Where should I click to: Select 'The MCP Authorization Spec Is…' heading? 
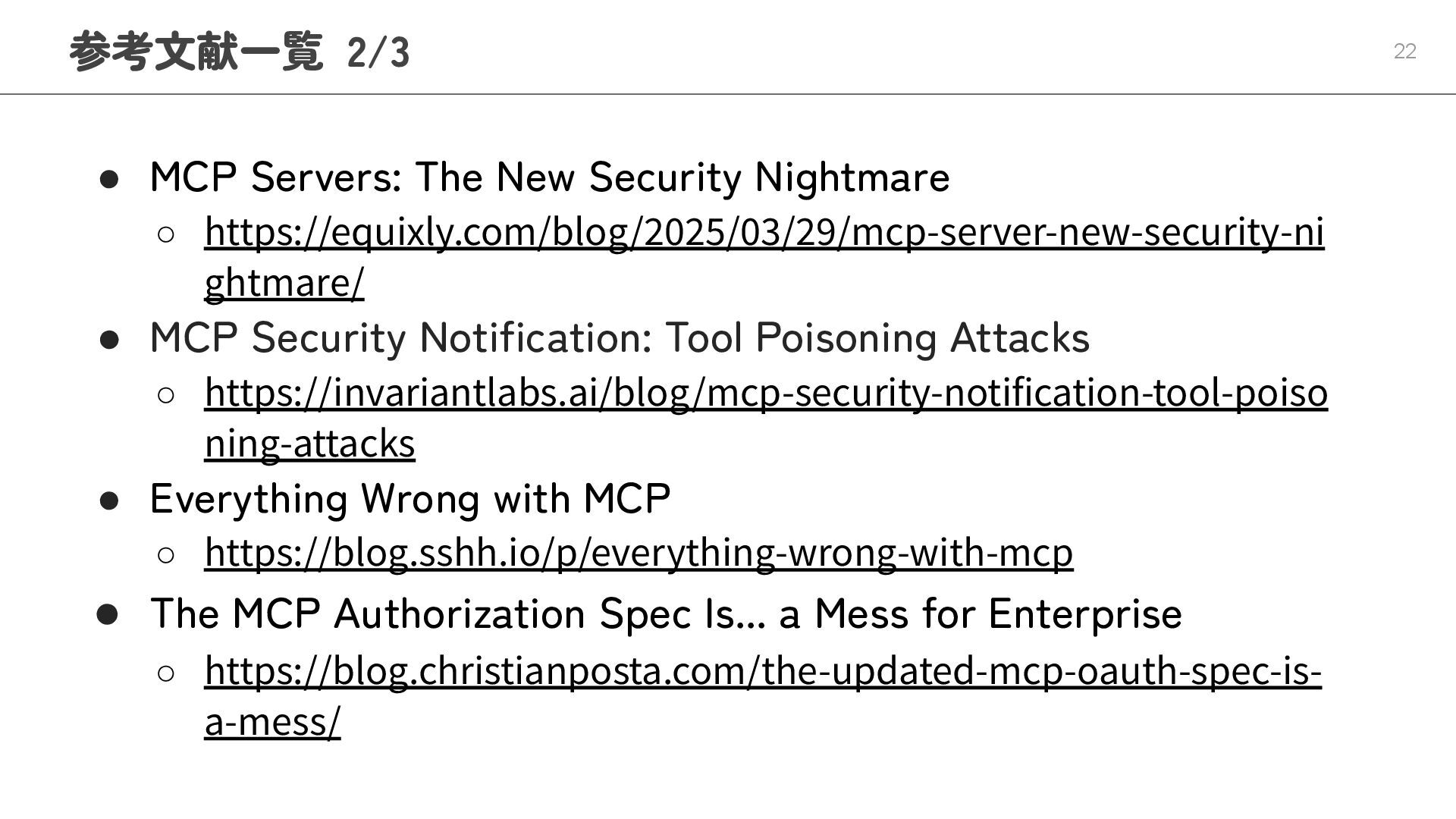click(x=666, y=613)
